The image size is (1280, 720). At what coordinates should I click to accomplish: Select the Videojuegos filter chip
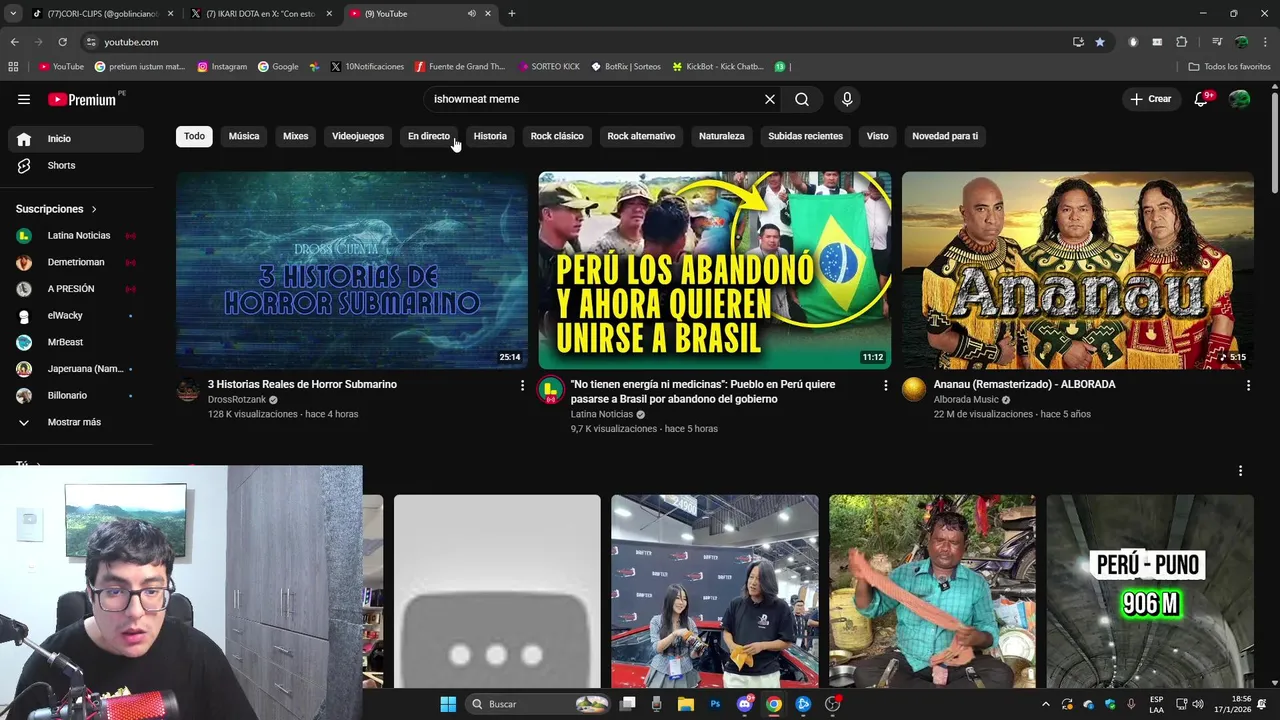pyautogui.click(x=358, y=136)
